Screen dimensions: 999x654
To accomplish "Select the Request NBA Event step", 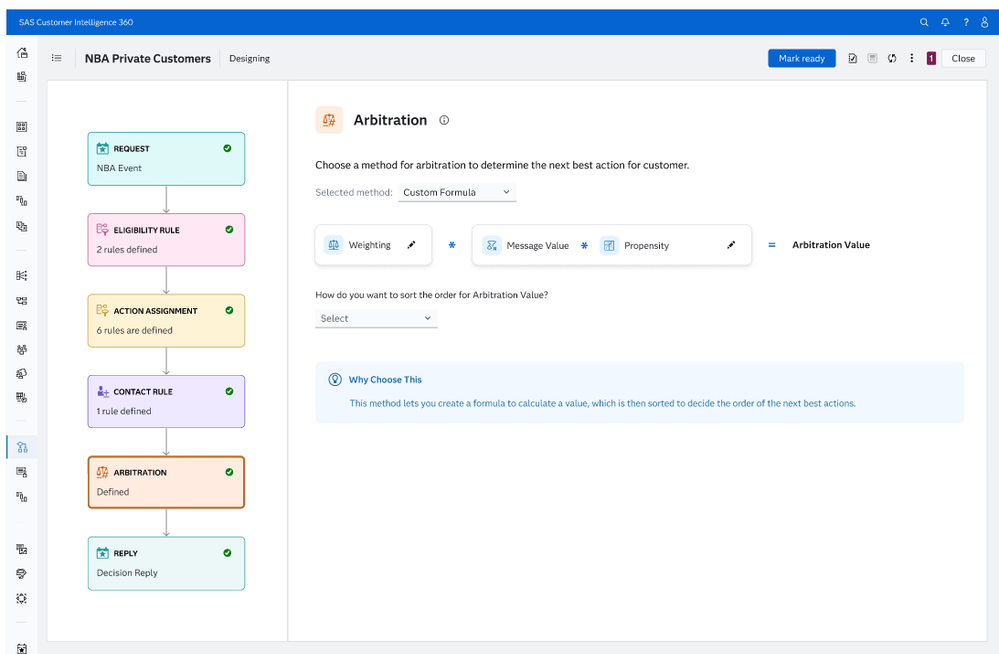I will coord(166,158).
